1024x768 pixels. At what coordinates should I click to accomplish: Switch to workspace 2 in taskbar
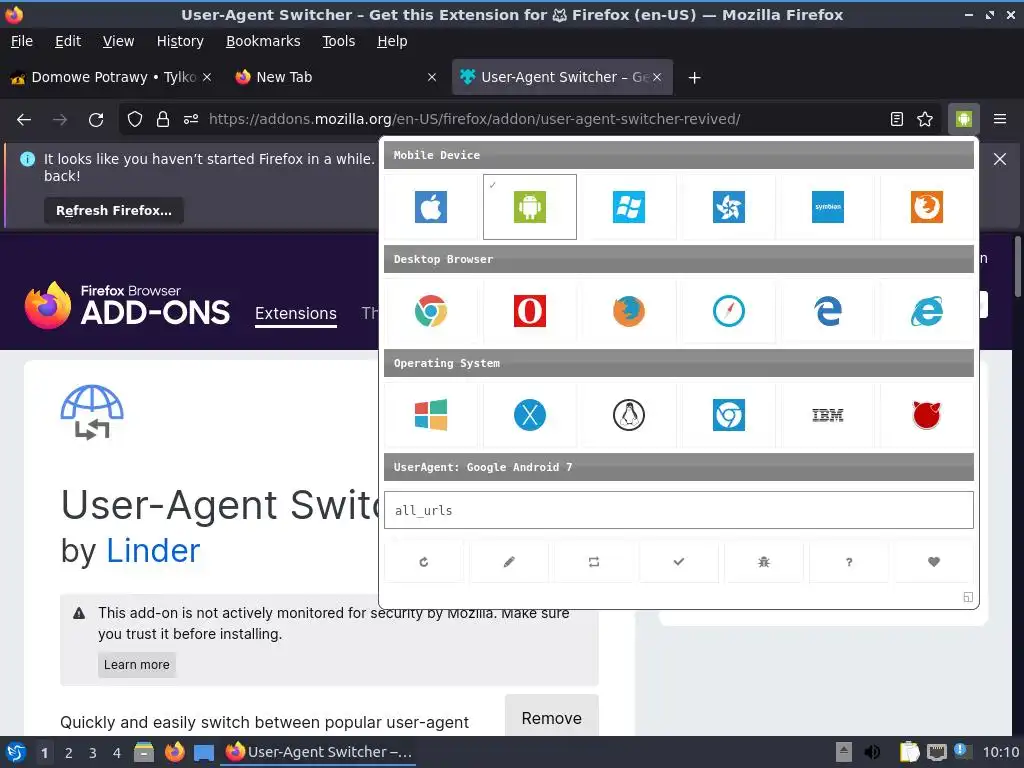coord(69,753)
